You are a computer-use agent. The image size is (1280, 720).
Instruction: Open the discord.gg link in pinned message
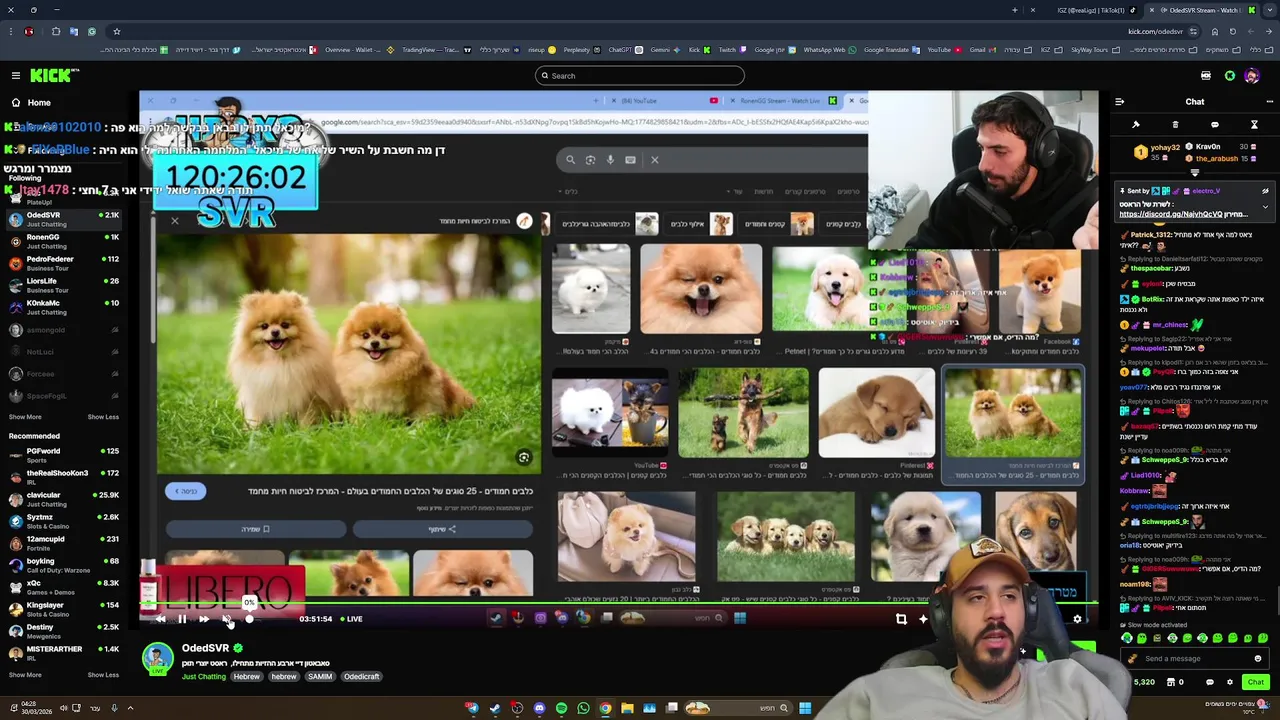pos(1170,214)
